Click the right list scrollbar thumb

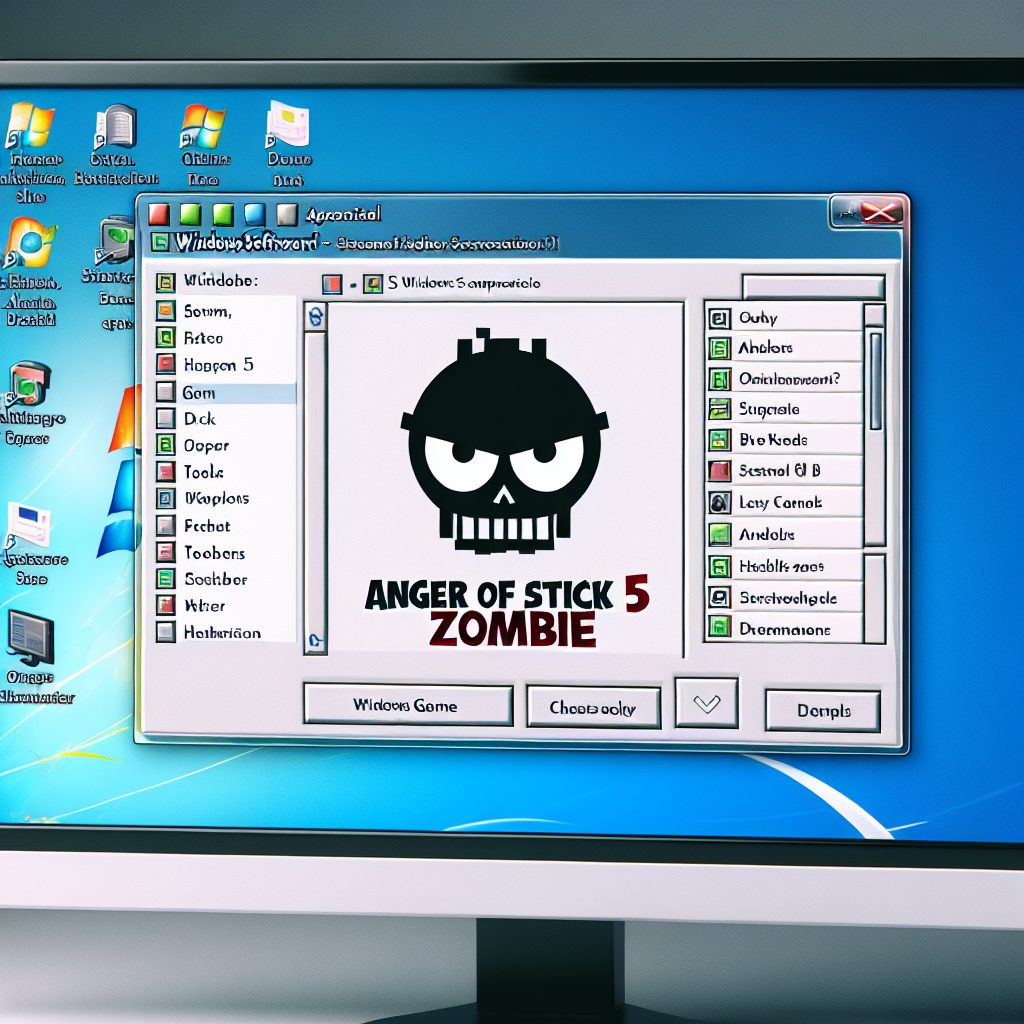click(x=875, y=381)
